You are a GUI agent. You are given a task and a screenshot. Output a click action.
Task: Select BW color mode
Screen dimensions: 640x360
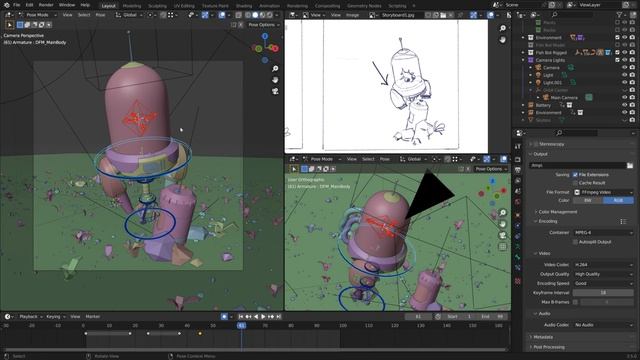pyautogui.click(x=588, y=200)
